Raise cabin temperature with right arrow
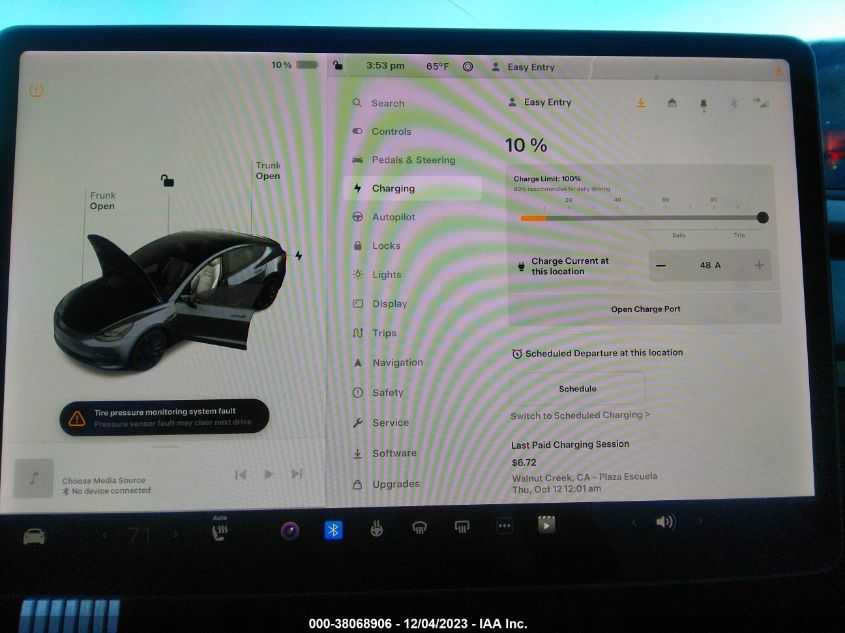 pyautogui.click(x=175, y=534)
